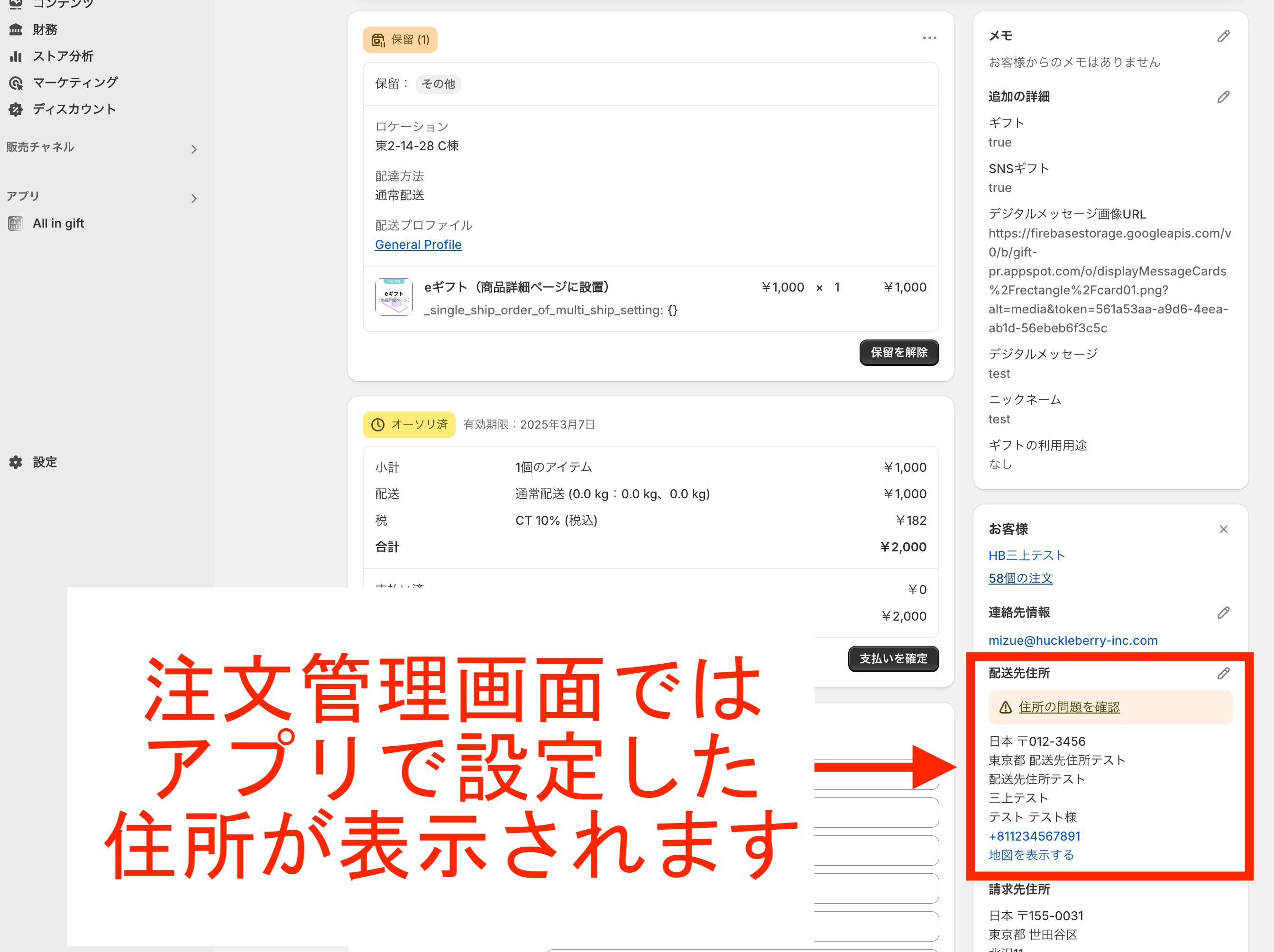Click the eギフト product thumbnail
The image size is (1274, 952).
point(394,297)
